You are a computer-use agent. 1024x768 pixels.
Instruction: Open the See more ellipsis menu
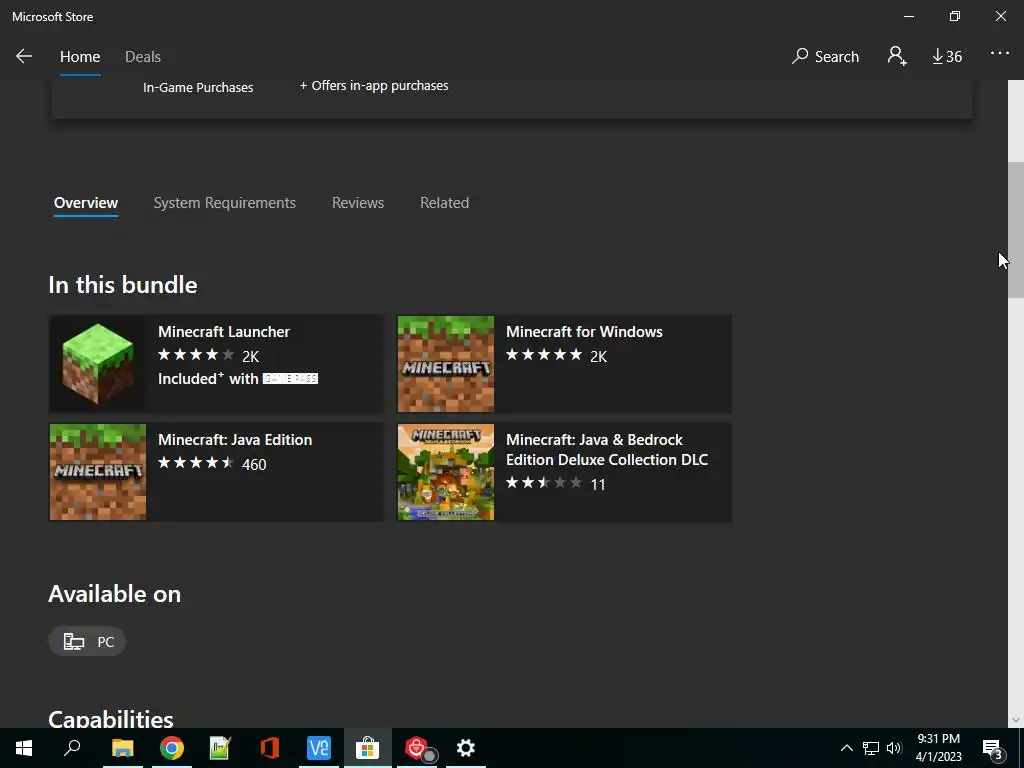click(x=1000, y=54)
